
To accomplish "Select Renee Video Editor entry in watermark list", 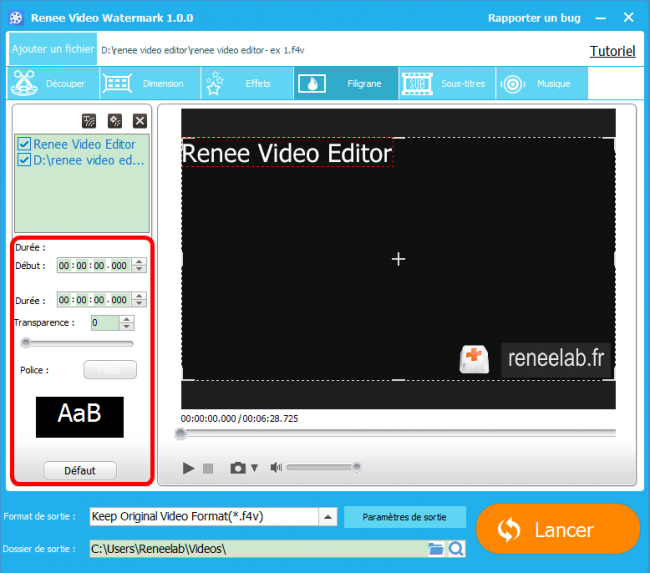I will (84, 144).
